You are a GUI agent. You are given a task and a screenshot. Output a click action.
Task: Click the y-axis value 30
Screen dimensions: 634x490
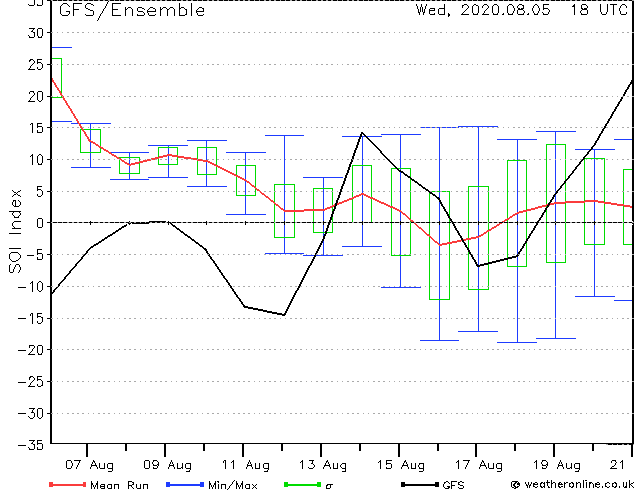click(35, 33)
